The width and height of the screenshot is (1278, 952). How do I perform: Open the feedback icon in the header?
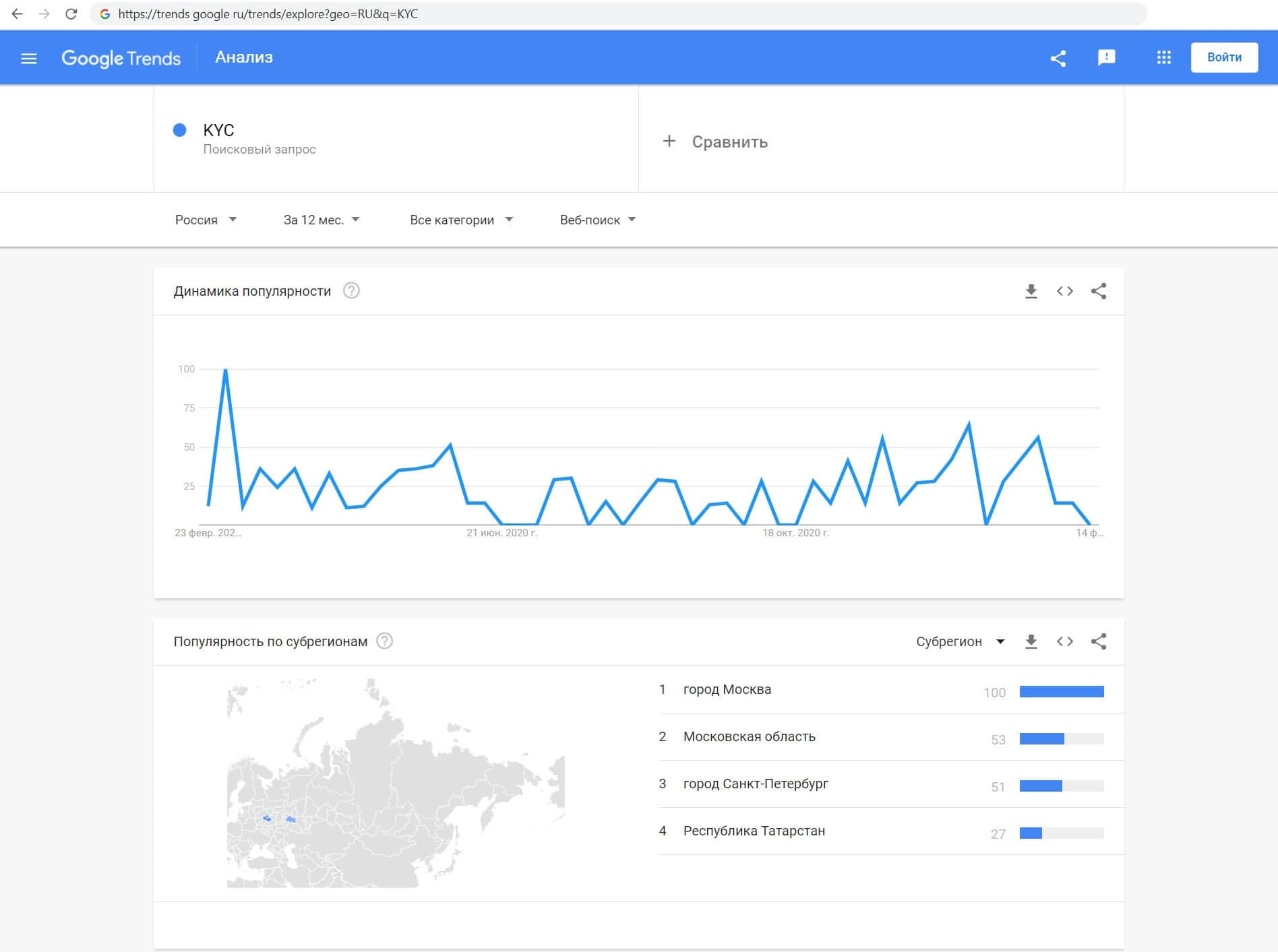pyautogui.click(x=1106, y=58)
